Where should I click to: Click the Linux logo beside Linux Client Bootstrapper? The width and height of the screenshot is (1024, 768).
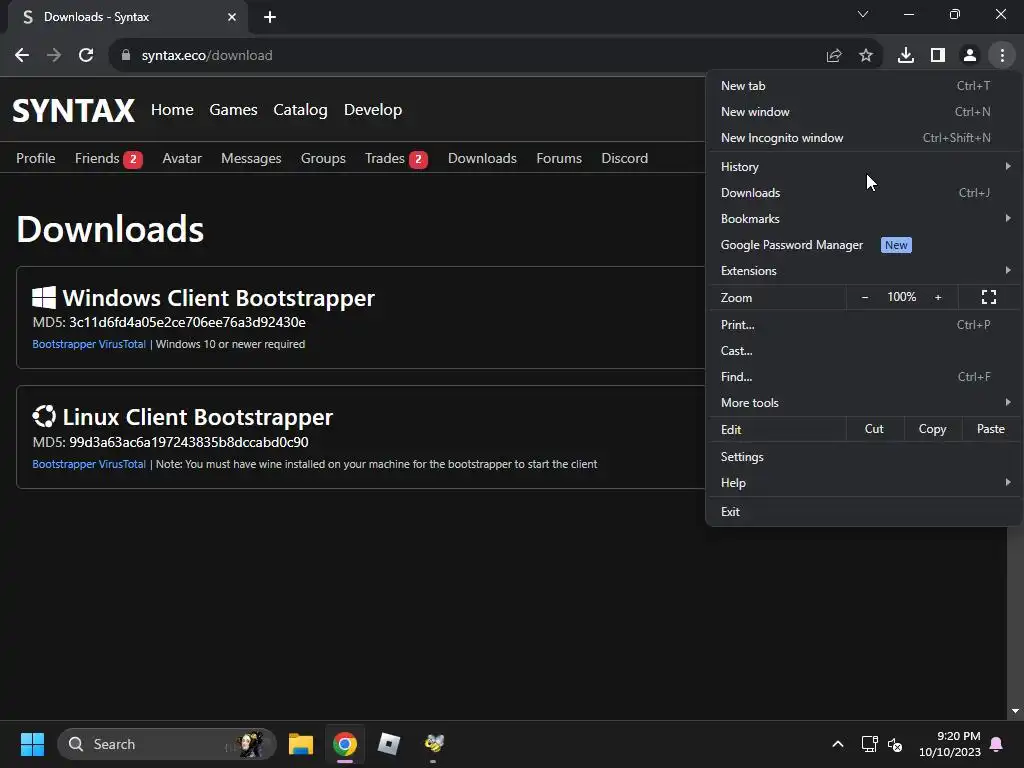(44, 417)
